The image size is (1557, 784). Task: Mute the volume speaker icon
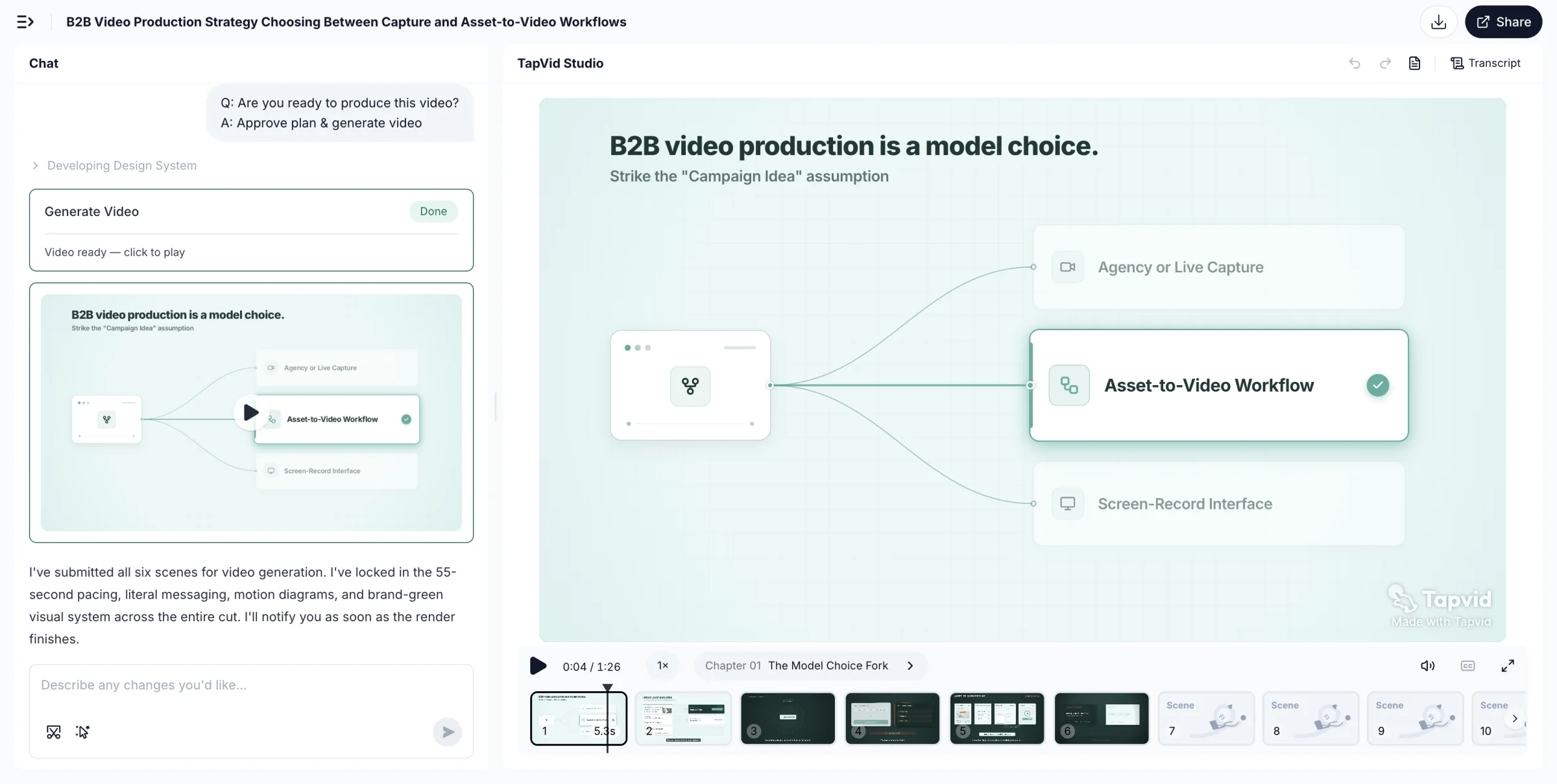[x=1428, y=666]
